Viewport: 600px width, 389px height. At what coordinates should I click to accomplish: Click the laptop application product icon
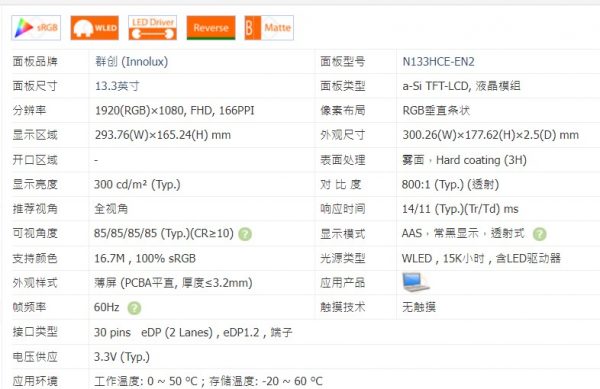click(416, 282)
